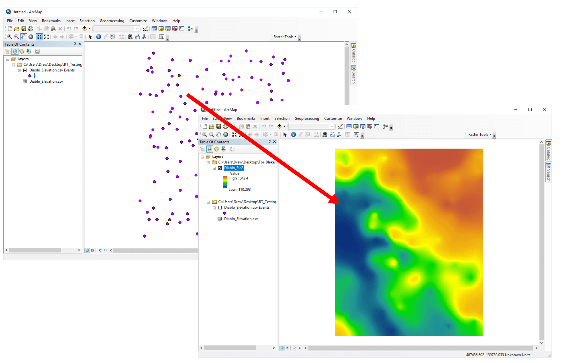Click List By Source icon in front table of contents
The image size is (567, 363).
(209, 149)
